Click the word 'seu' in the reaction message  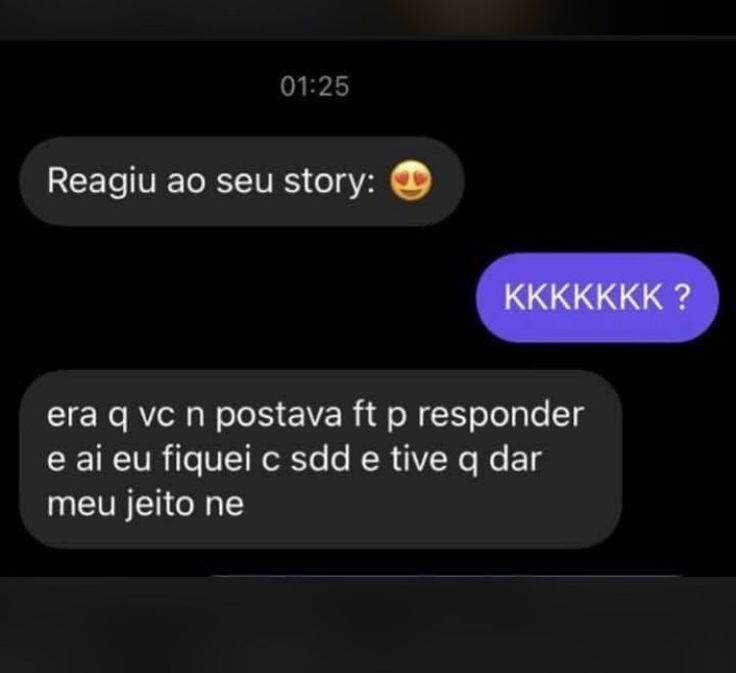245,183
